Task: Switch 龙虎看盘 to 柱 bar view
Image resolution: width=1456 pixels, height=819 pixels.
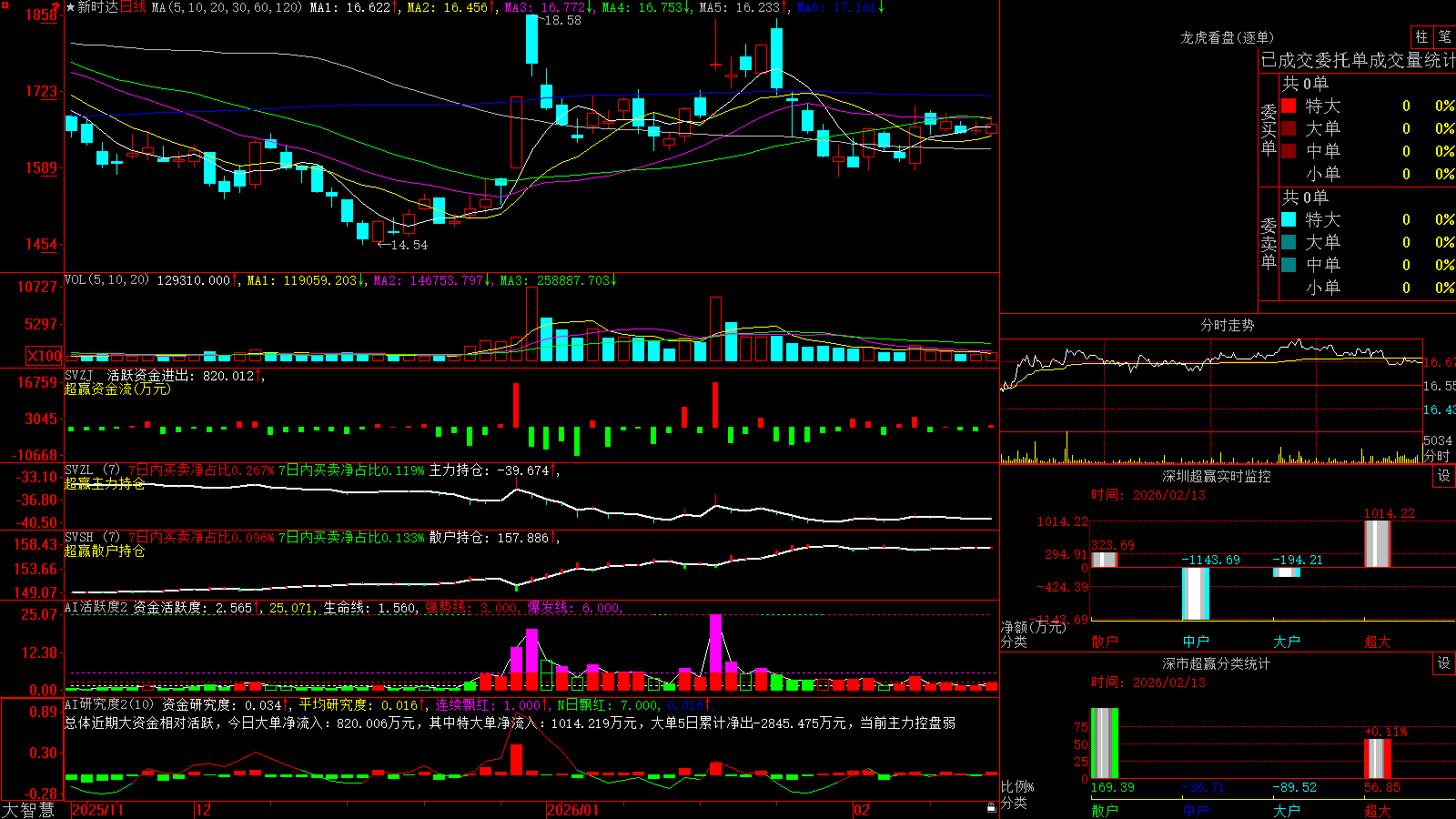Action: tap(1421, 36)
